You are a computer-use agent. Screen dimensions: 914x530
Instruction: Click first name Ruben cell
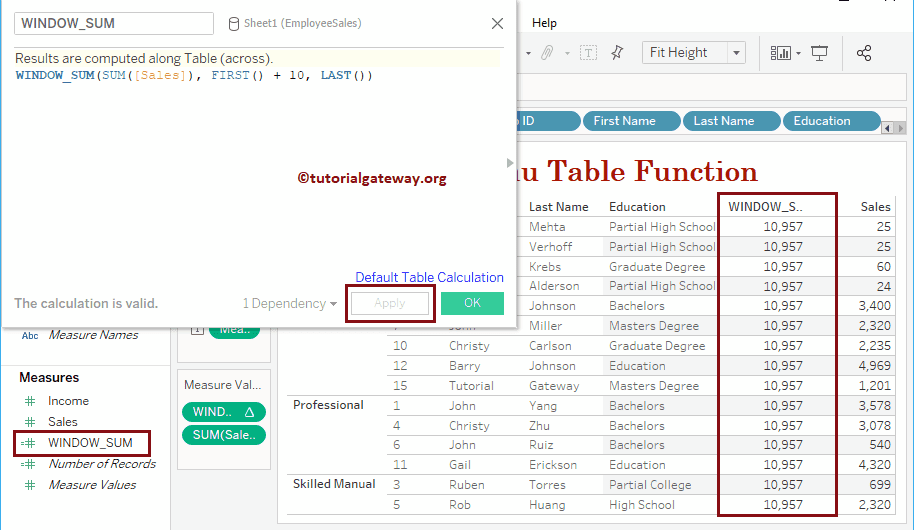click(x=466, y=485)
